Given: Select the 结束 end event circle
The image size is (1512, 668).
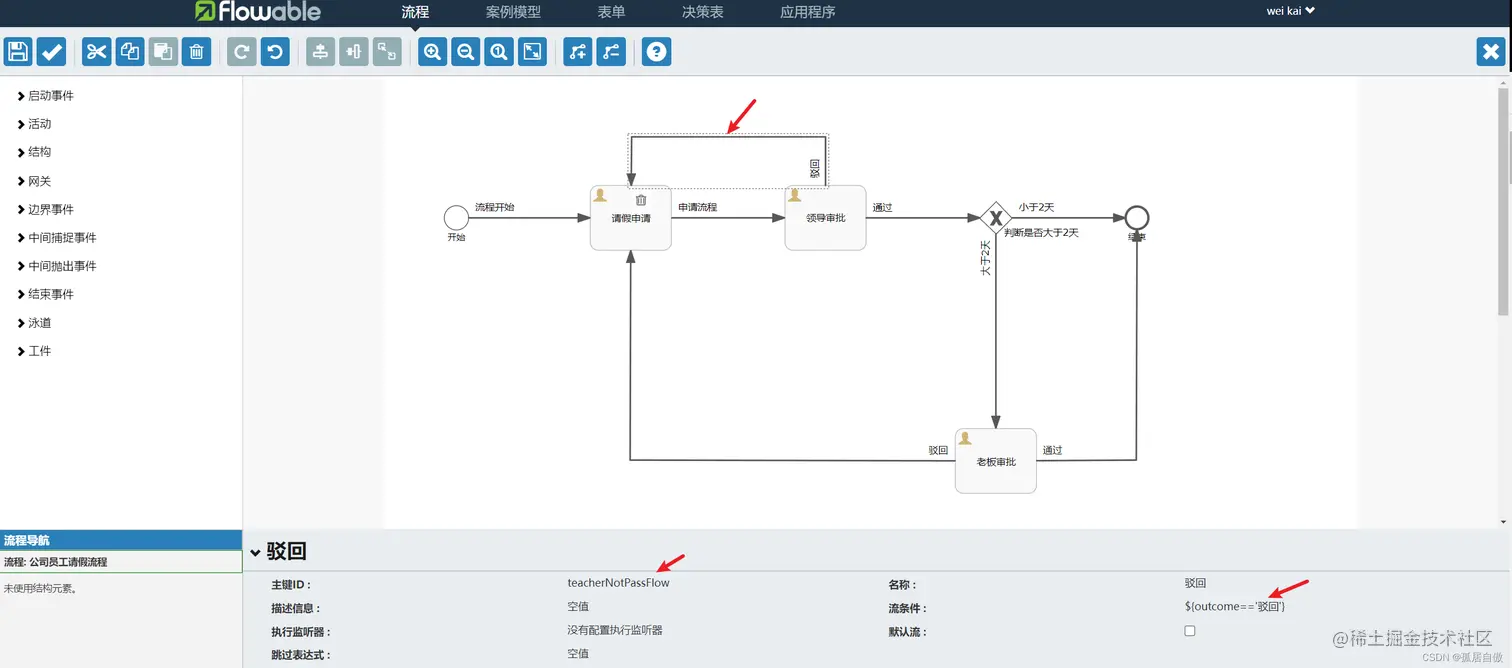Looking at the screenshot, I should 1136,217.
